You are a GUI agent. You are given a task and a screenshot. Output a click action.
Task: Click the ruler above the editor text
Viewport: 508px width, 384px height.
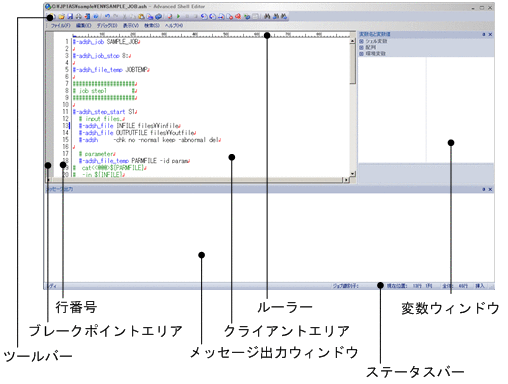(x=211, y=35)
